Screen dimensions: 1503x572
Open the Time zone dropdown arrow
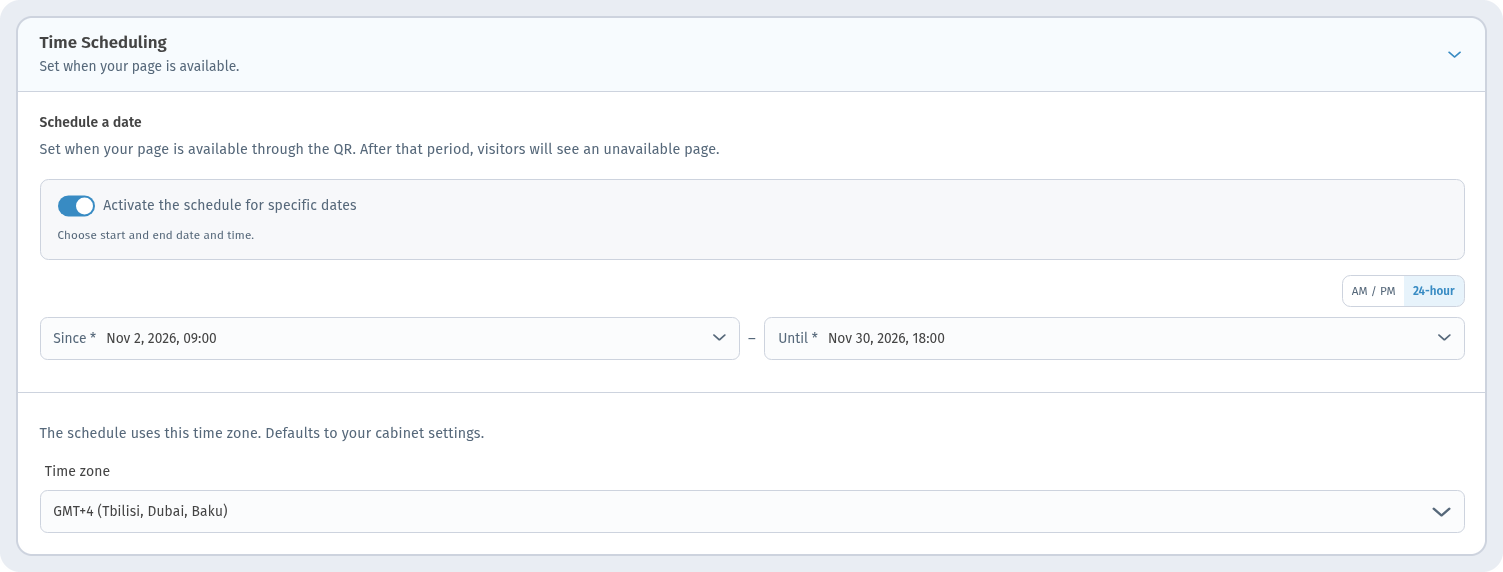pos(1441,512)
